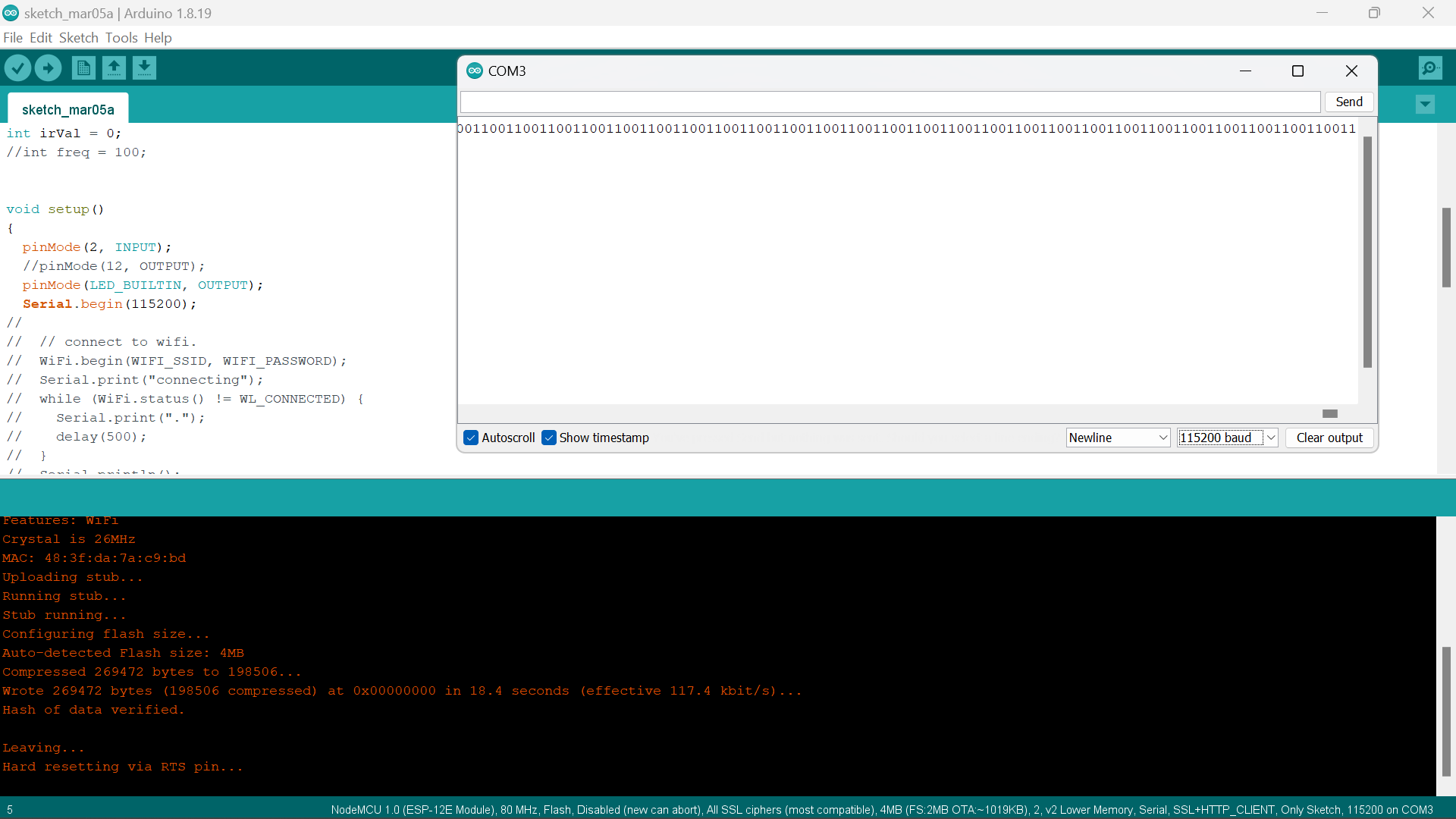The height and width of the screenshot is (819, 1456).
Task: Create a new sketch with New icon
Action: point(83,68)
